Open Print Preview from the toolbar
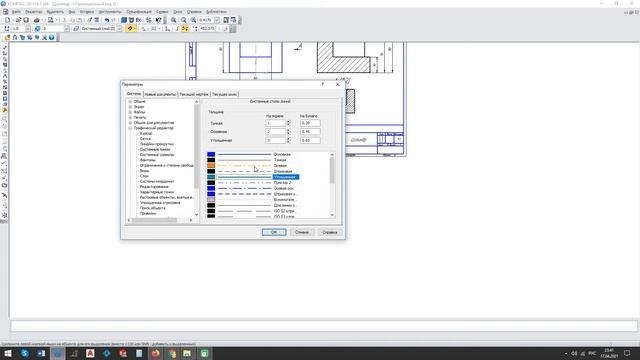Screen dimensions: 640x360 tap(51, 20)
